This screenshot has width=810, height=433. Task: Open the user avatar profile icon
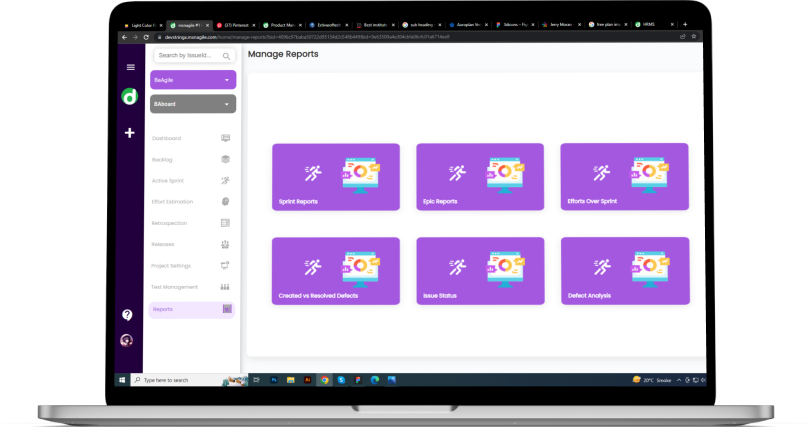(127, 340)
